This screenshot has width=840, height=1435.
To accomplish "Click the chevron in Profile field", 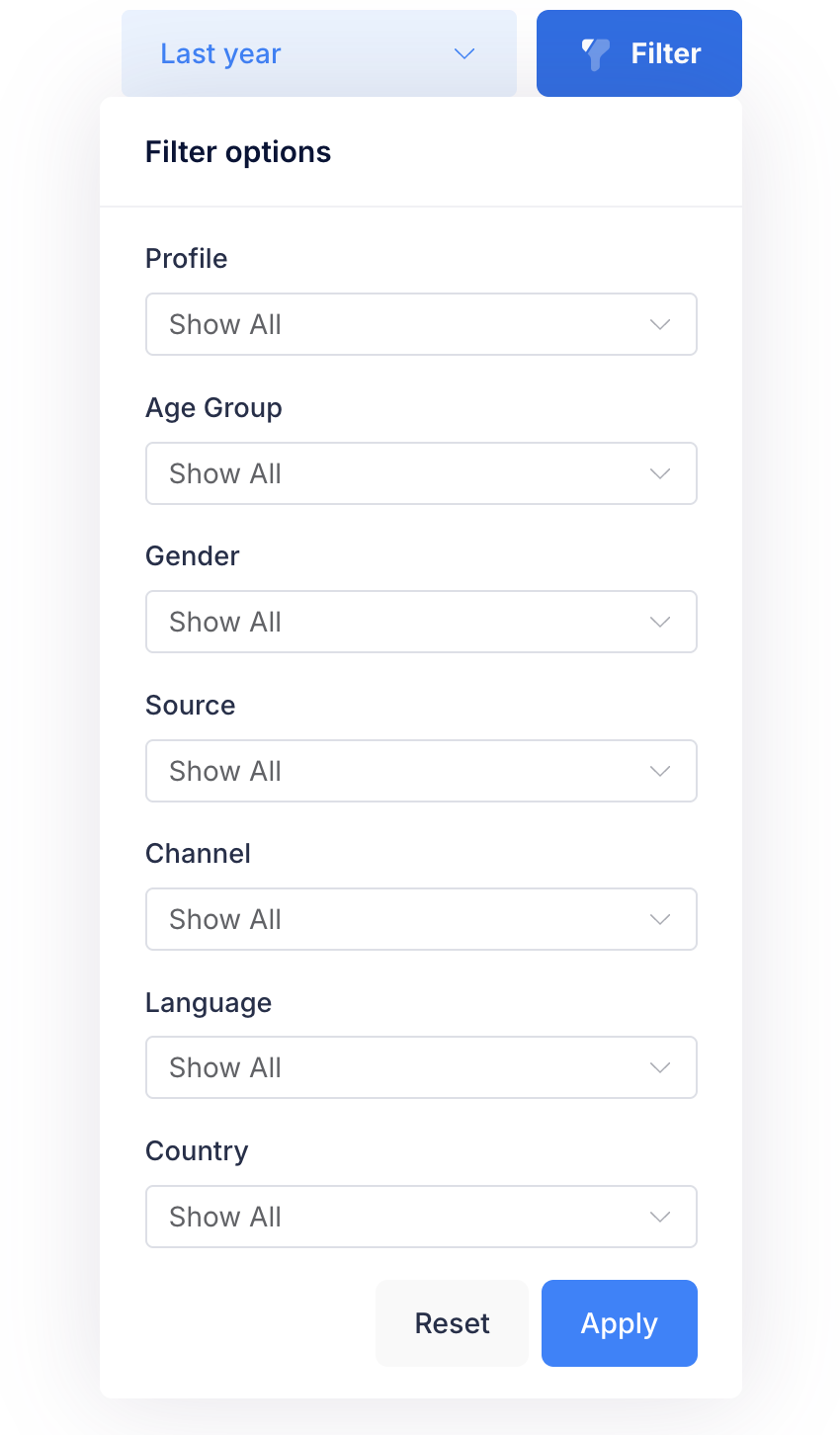I will (660, 324).
